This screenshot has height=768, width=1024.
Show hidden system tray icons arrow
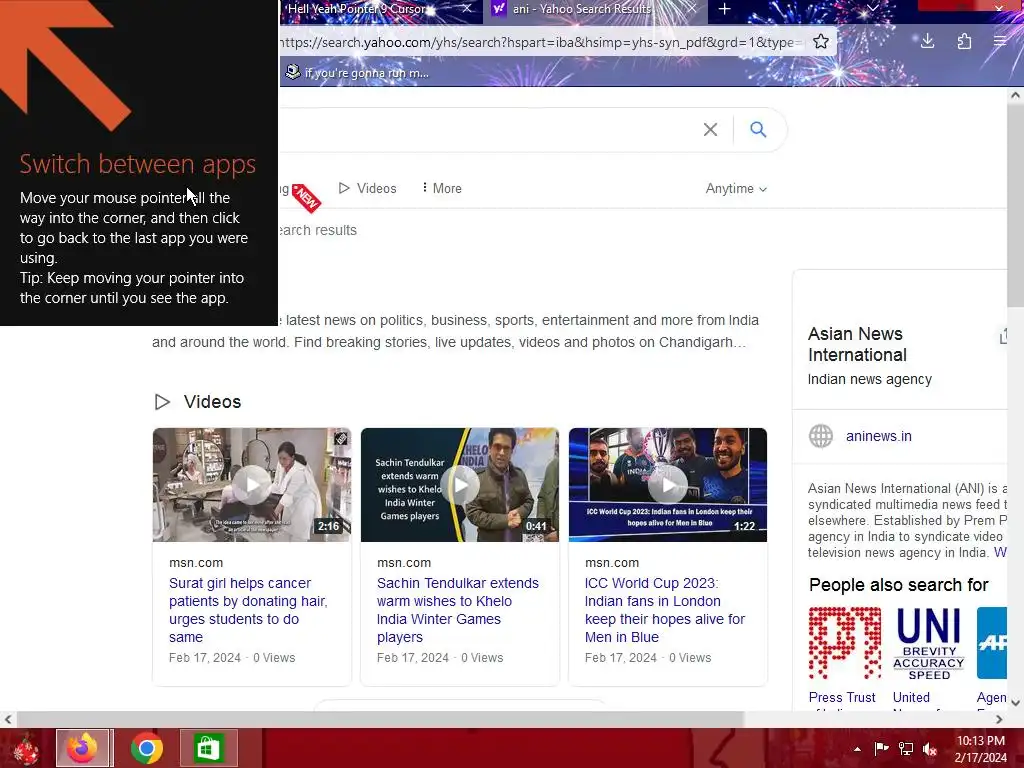click(x=857, y=749)
